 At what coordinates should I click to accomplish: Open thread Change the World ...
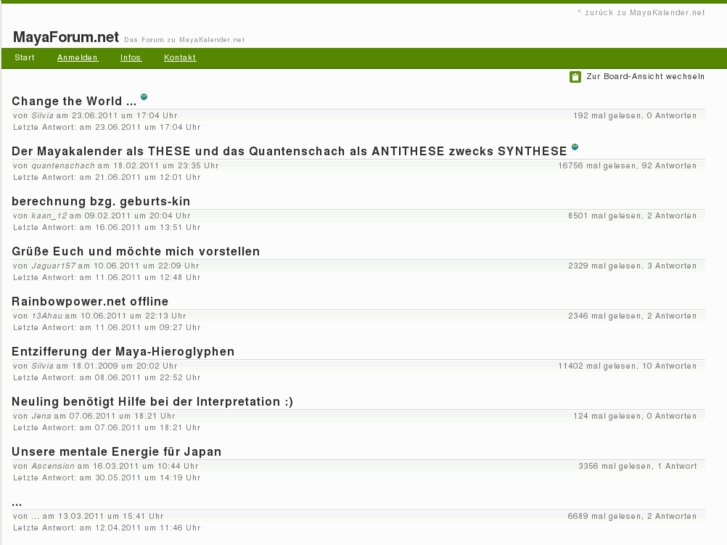(74, 101)
